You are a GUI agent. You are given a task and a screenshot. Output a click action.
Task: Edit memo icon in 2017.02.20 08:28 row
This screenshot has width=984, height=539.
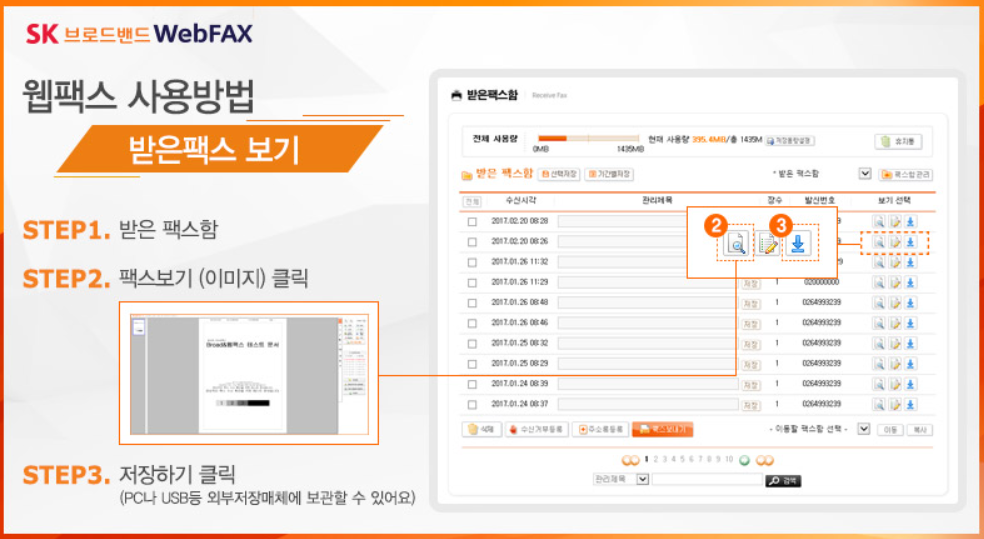(x=895, y=221)
